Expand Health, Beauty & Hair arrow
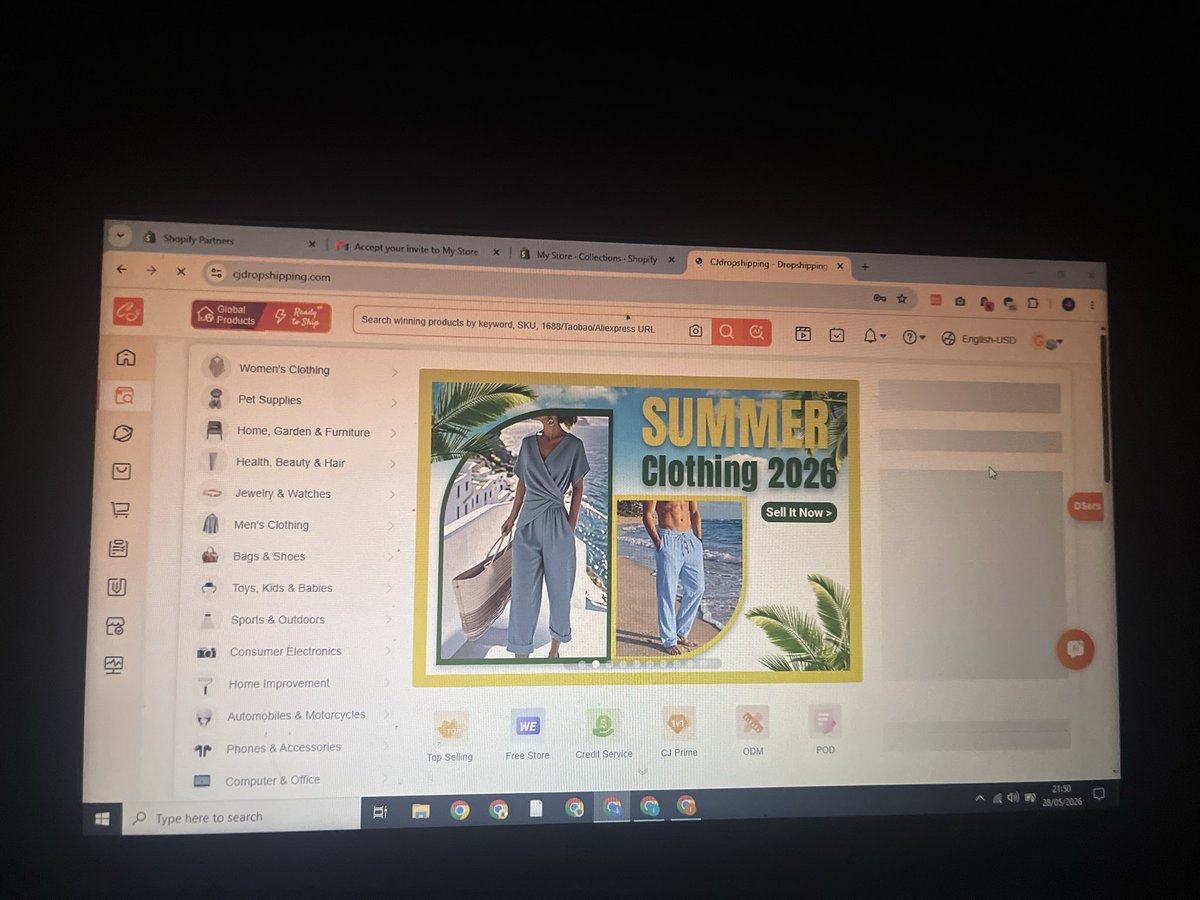Viewport: 1200px width, 900px height. pos(393,464)
